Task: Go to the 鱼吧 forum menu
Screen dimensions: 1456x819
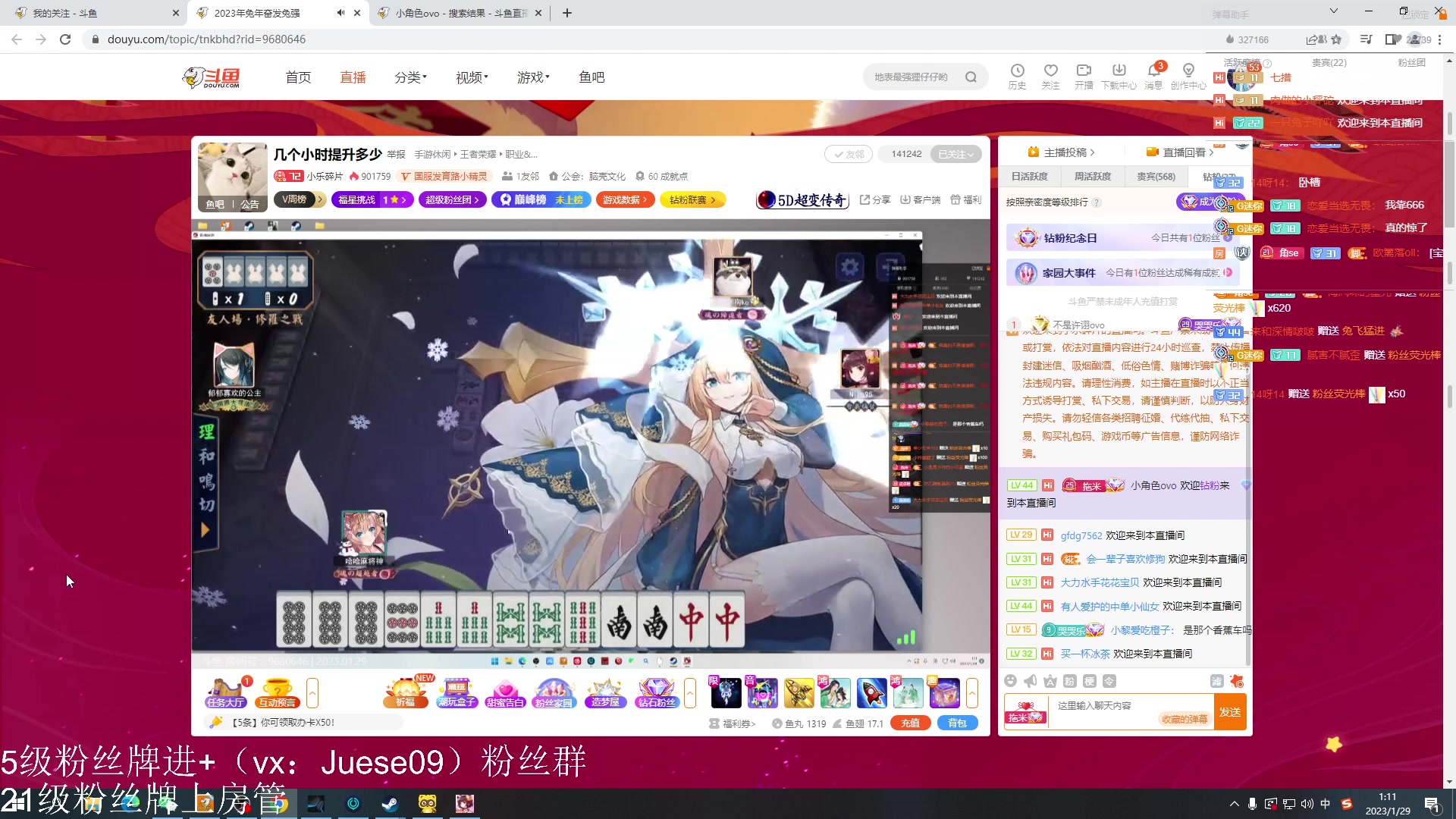Action: click(591, 77)
